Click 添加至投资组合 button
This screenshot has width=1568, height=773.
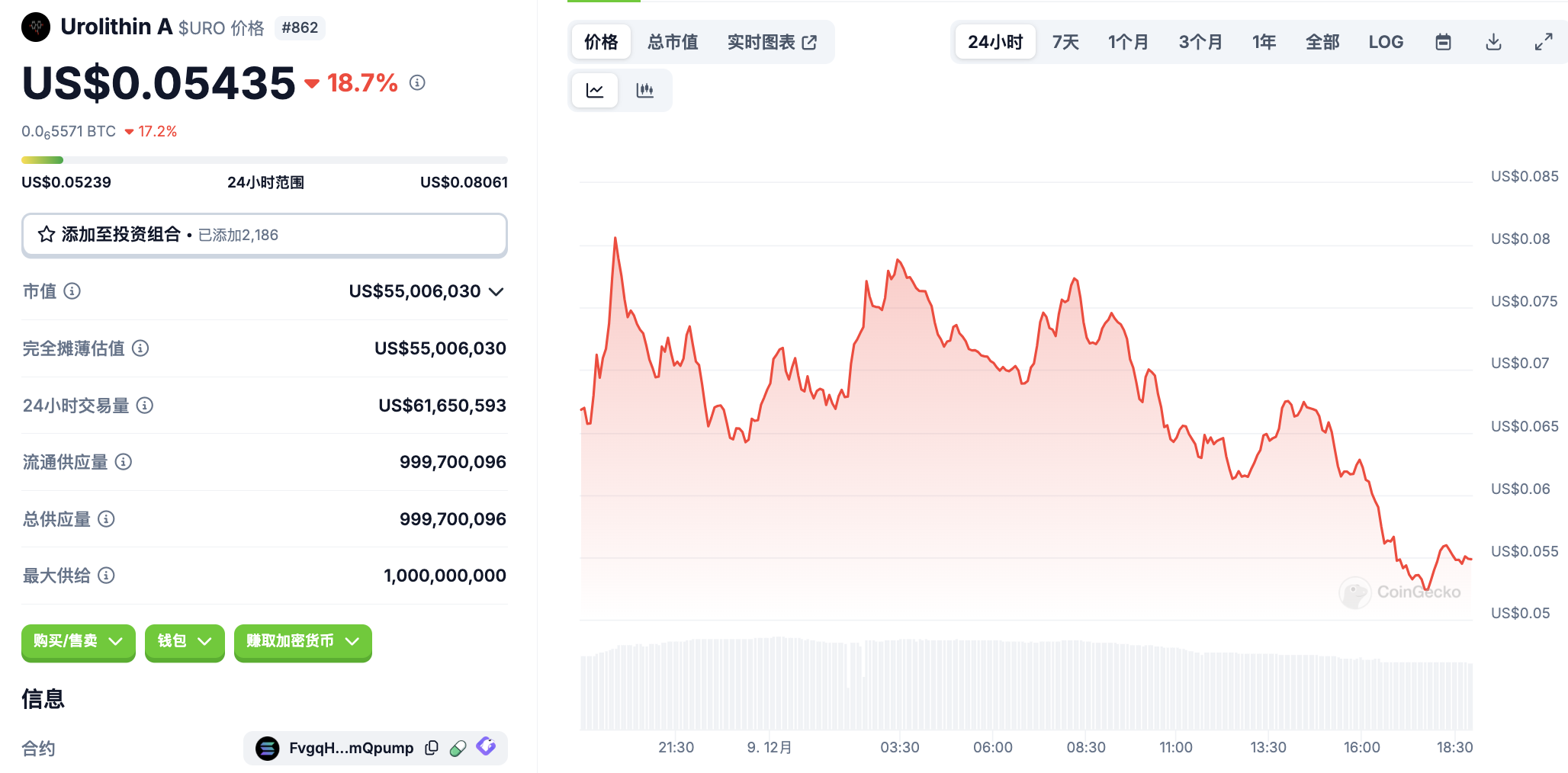pyautogui.click(x=264, y=235)
